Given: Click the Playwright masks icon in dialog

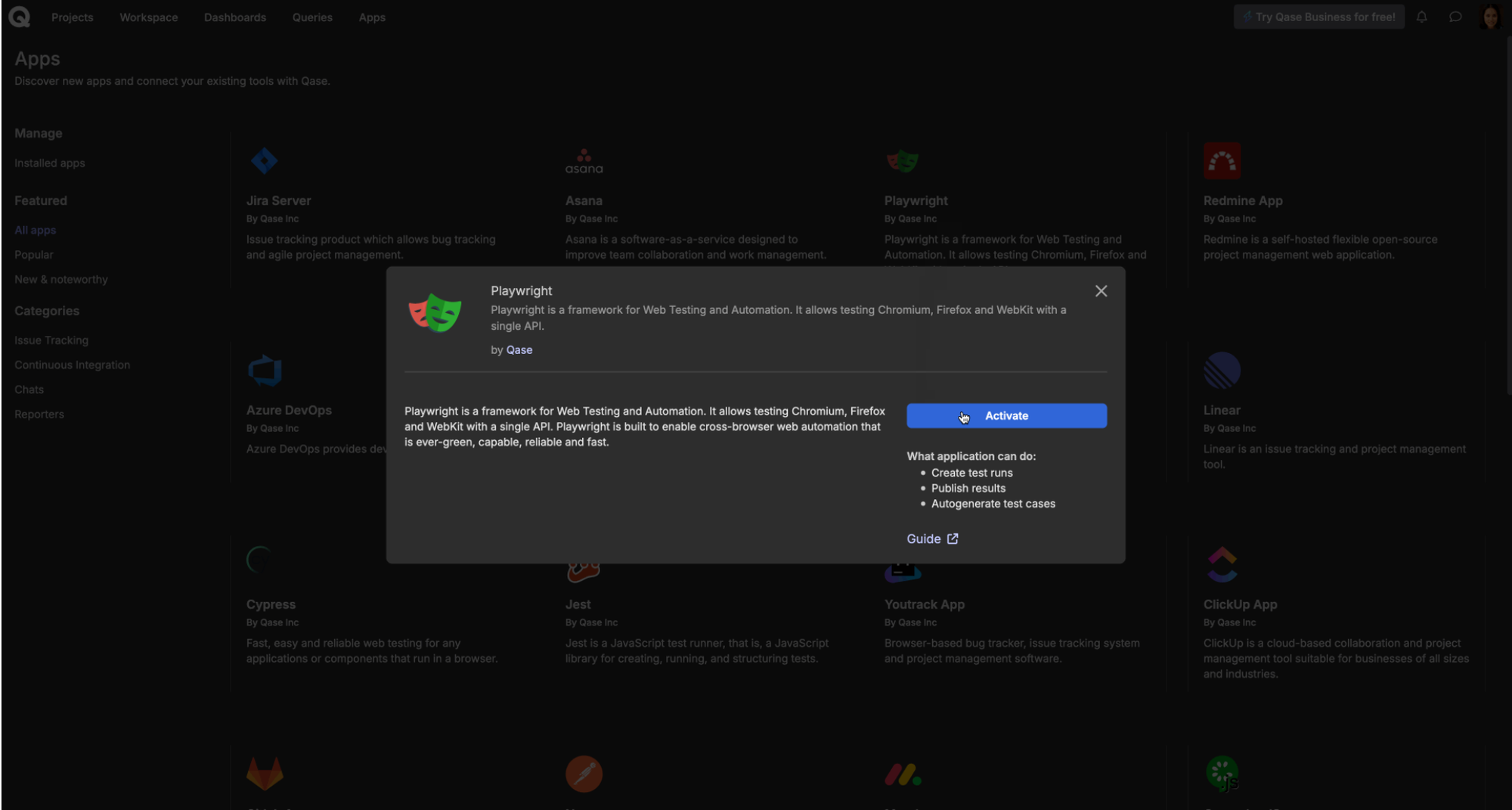Looking at the screenshot, I should pyautogui.click(x=435, y=312).
